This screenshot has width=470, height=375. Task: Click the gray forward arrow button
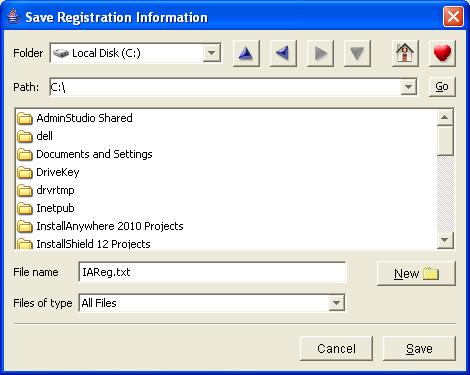coord(320,53)
